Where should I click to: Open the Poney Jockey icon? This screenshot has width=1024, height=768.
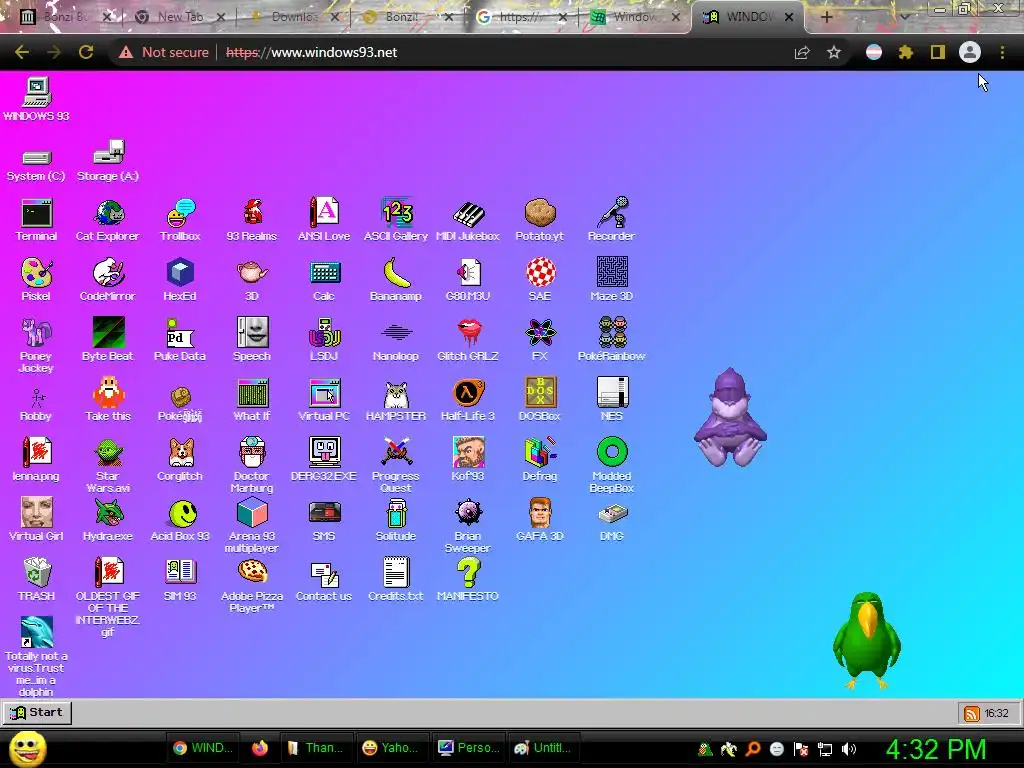(36, 345)
